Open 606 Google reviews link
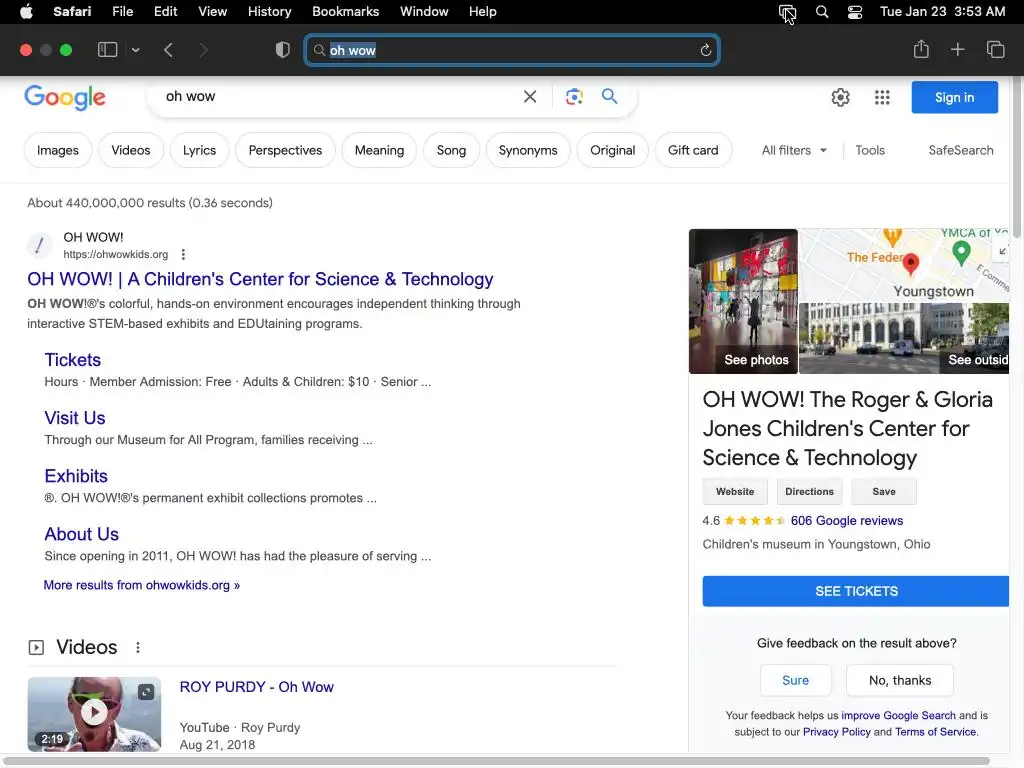Screen dimensions: 1024x768 846,520
